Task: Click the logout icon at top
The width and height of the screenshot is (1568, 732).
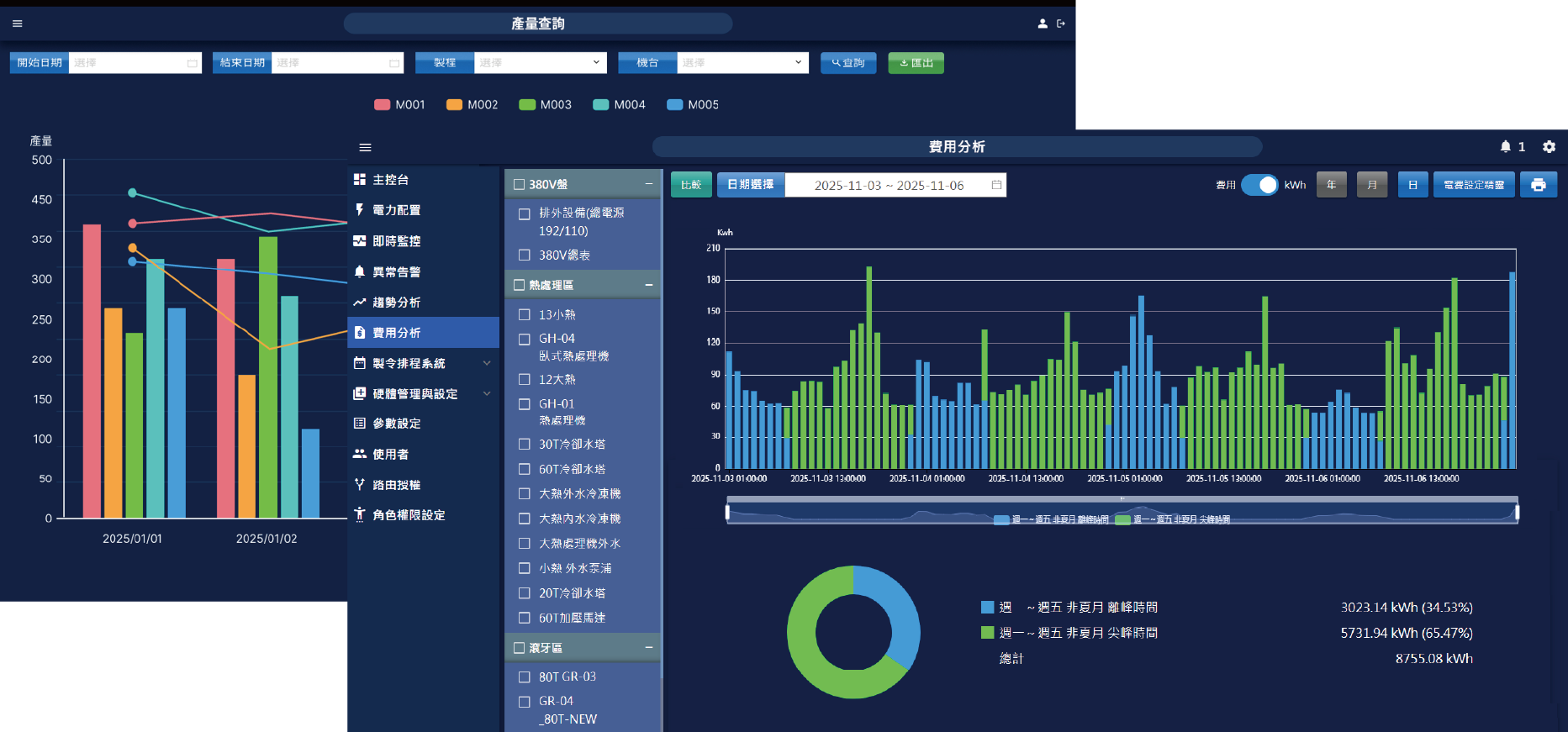Action: tap(1061, 24)
